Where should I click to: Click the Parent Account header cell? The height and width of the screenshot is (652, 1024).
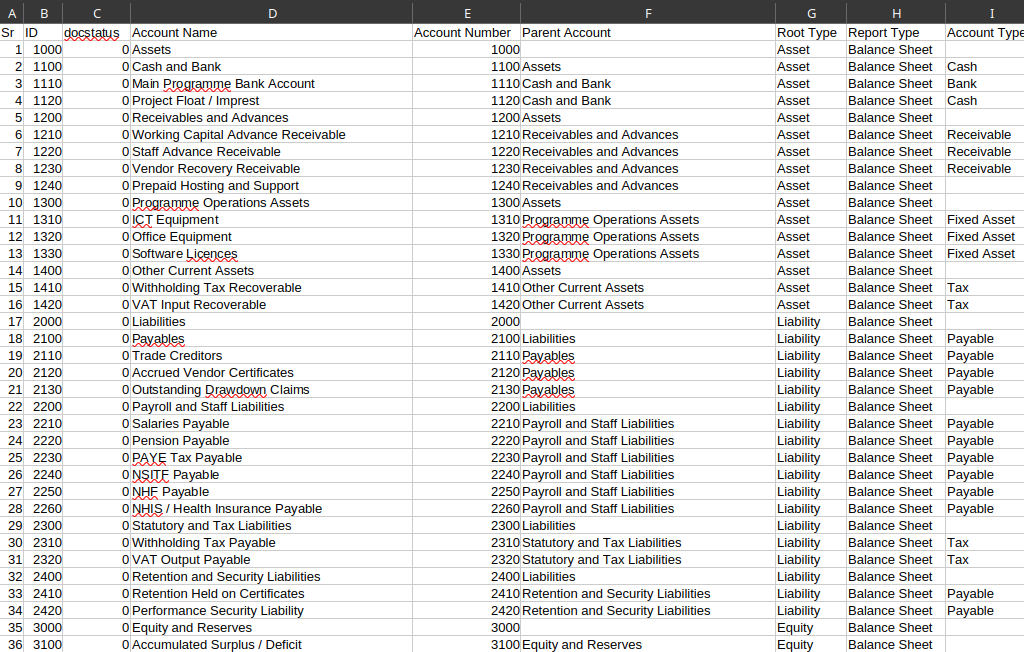[x=648, y=33]
